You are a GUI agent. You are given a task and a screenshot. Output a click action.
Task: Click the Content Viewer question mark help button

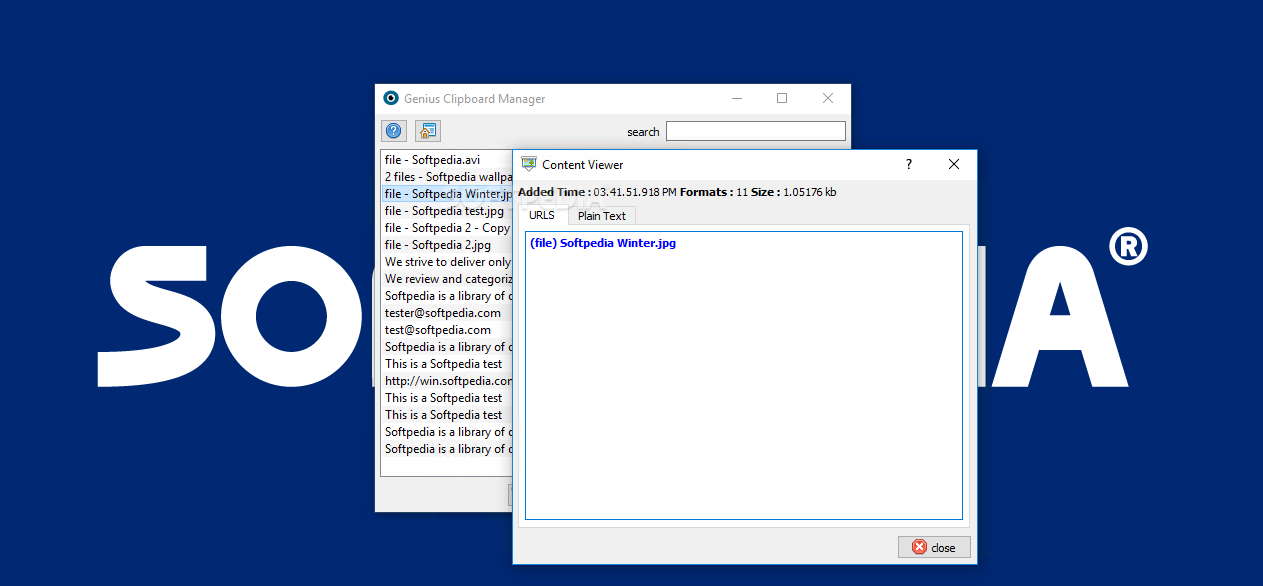909,164
